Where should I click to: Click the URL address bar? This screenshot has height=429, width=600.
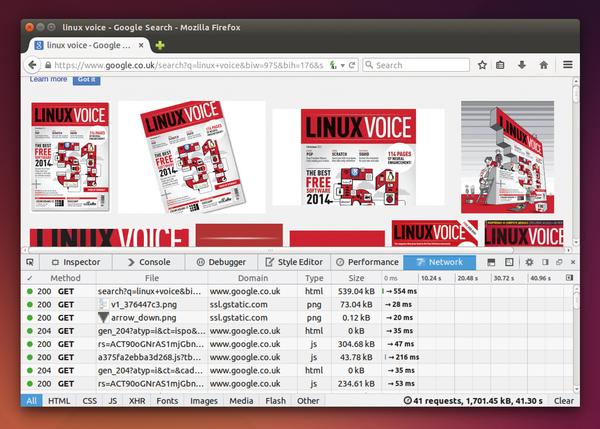pos(188,65)
